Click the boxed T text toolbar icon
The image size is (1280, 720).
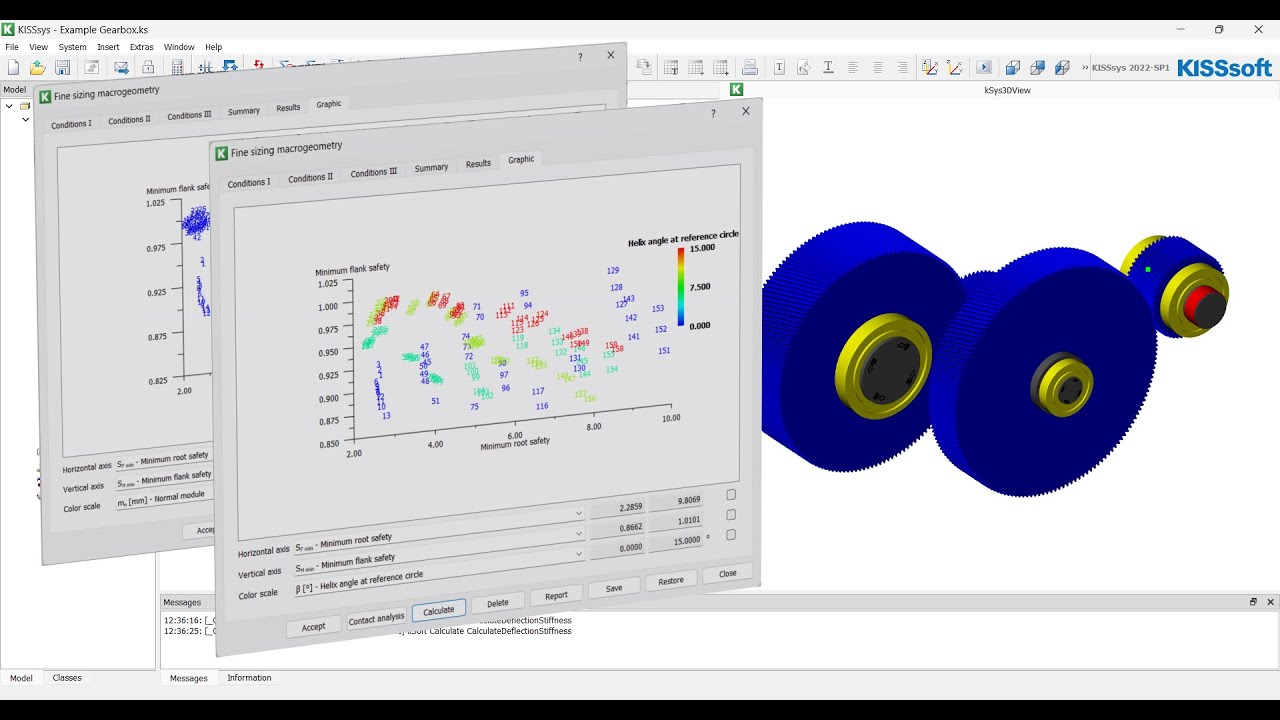pyautogui.click(x=779, y=68)
